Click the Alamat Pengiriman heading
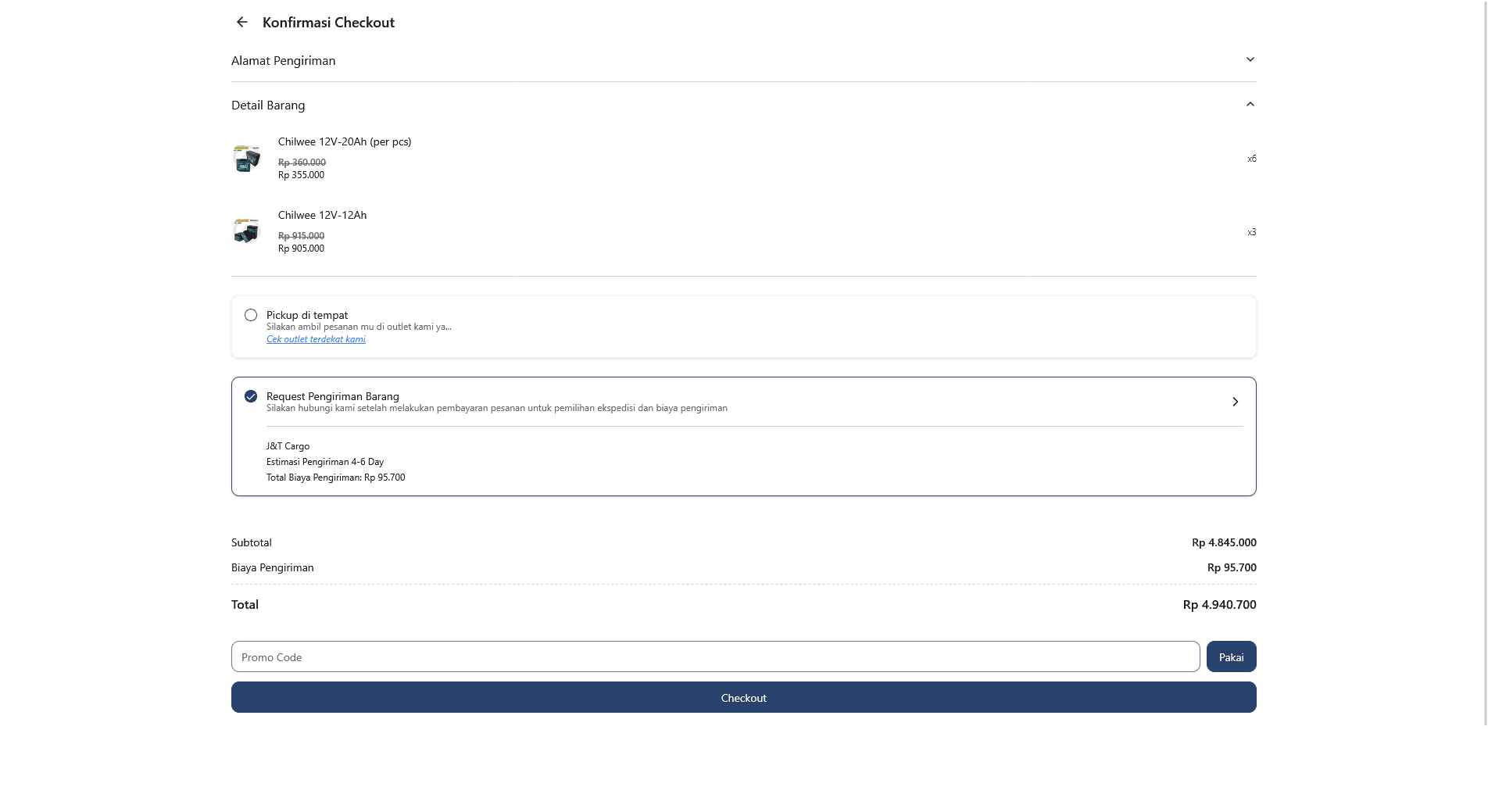 pyautogui.click(x=283, y=61)
